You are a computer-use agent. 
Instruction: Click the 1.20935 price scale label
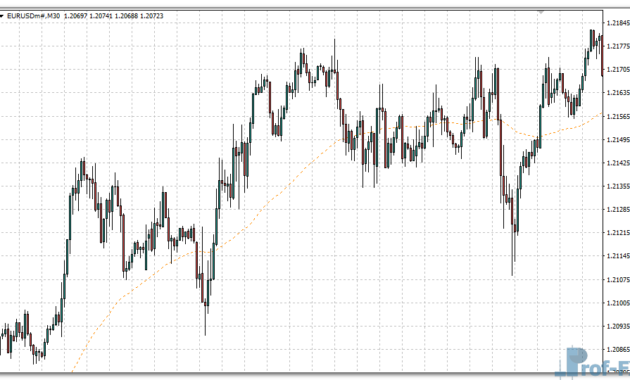(618, 326)
